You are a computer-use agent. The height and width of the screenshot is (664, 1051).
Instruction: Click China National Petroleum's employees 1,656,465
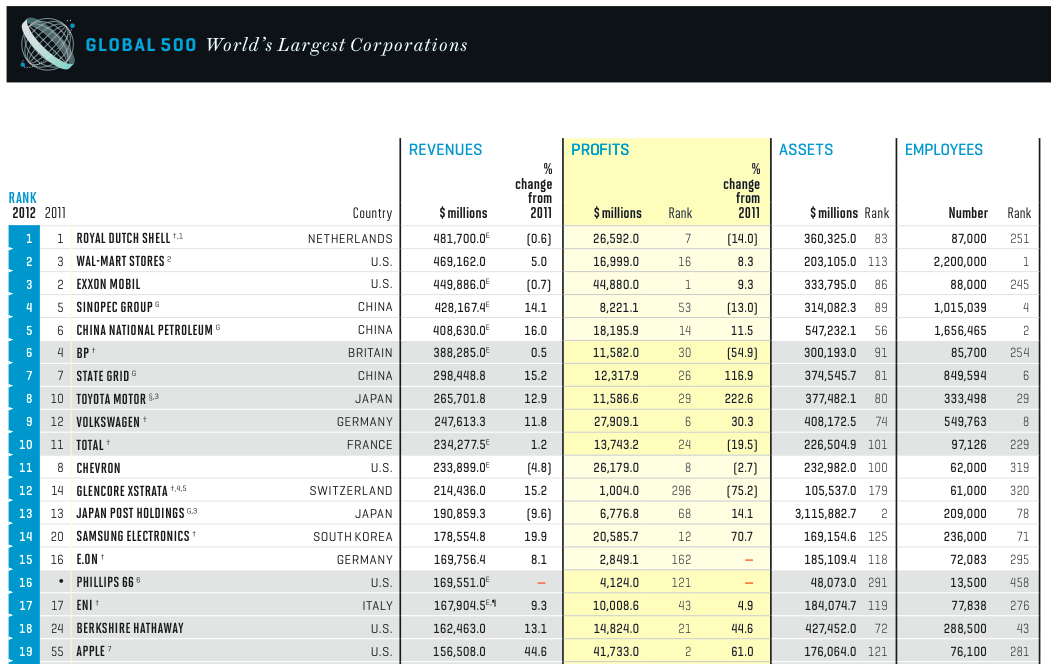pyautogui.click(x=960, y=330)
